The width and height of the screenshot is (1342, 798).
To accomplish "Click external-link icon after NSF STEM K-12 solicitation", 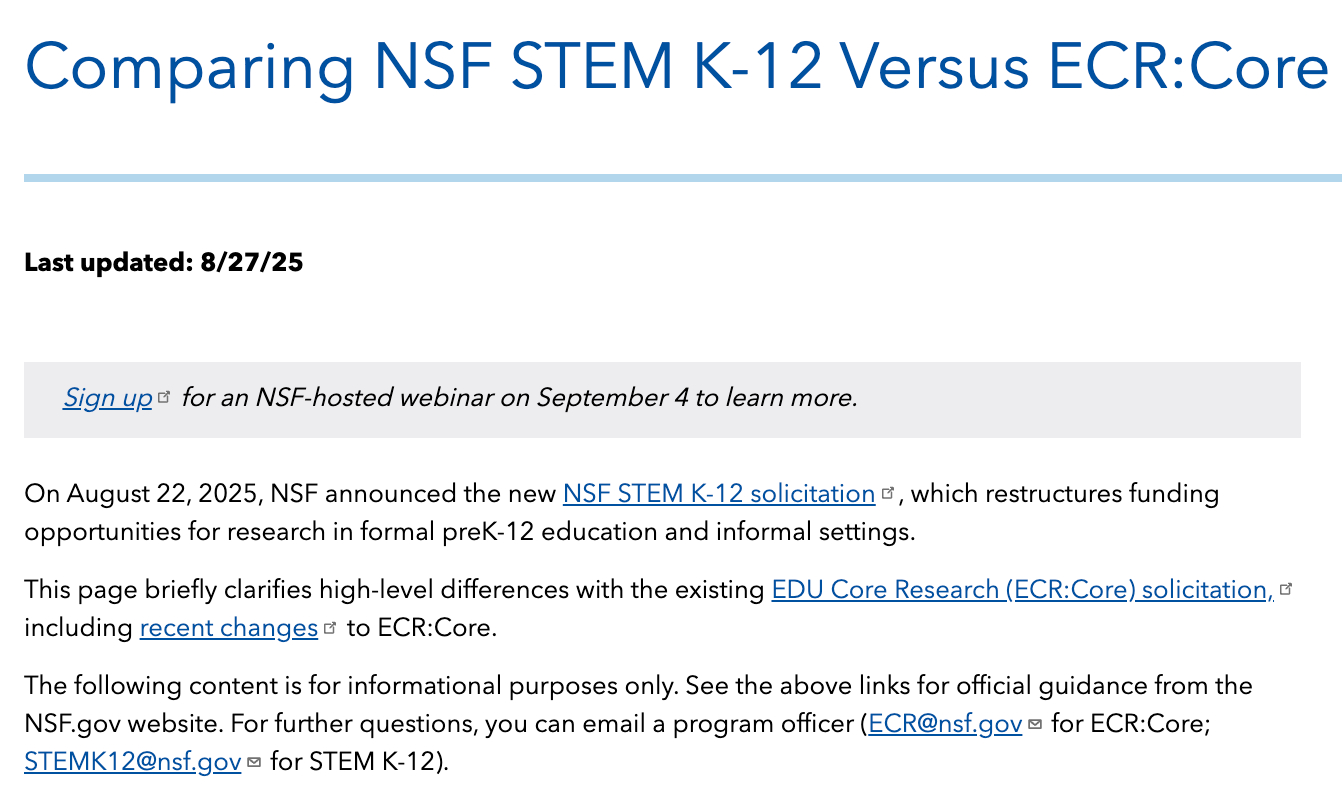I will pos(887,493).
